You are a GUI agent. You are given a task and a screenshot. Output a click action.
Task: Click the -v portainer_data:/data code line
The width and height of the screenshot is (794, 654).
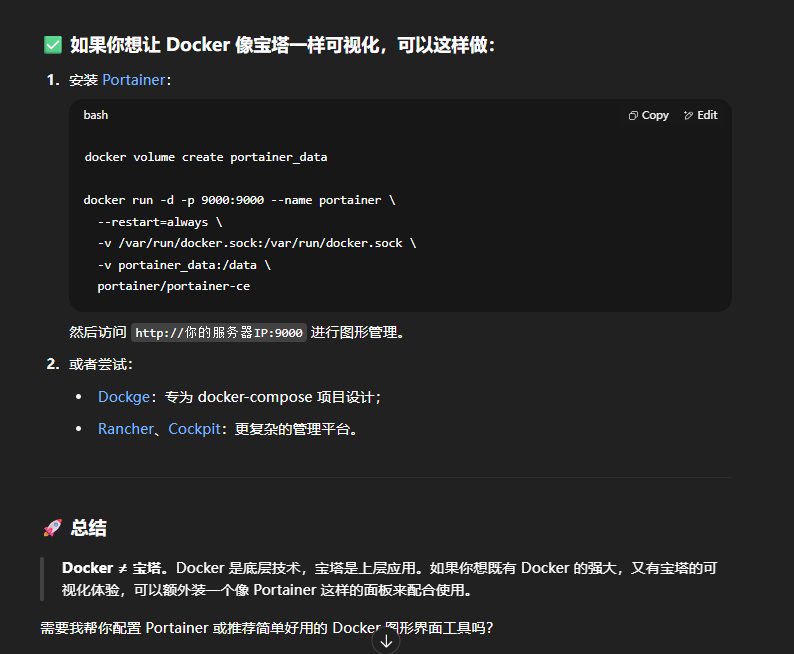[183, 265]
